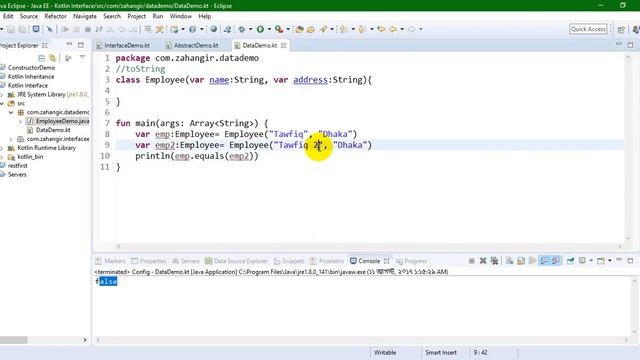Expand EmployeeDemo.java tree node
The image size is (640, 360).
click(20, 121)
